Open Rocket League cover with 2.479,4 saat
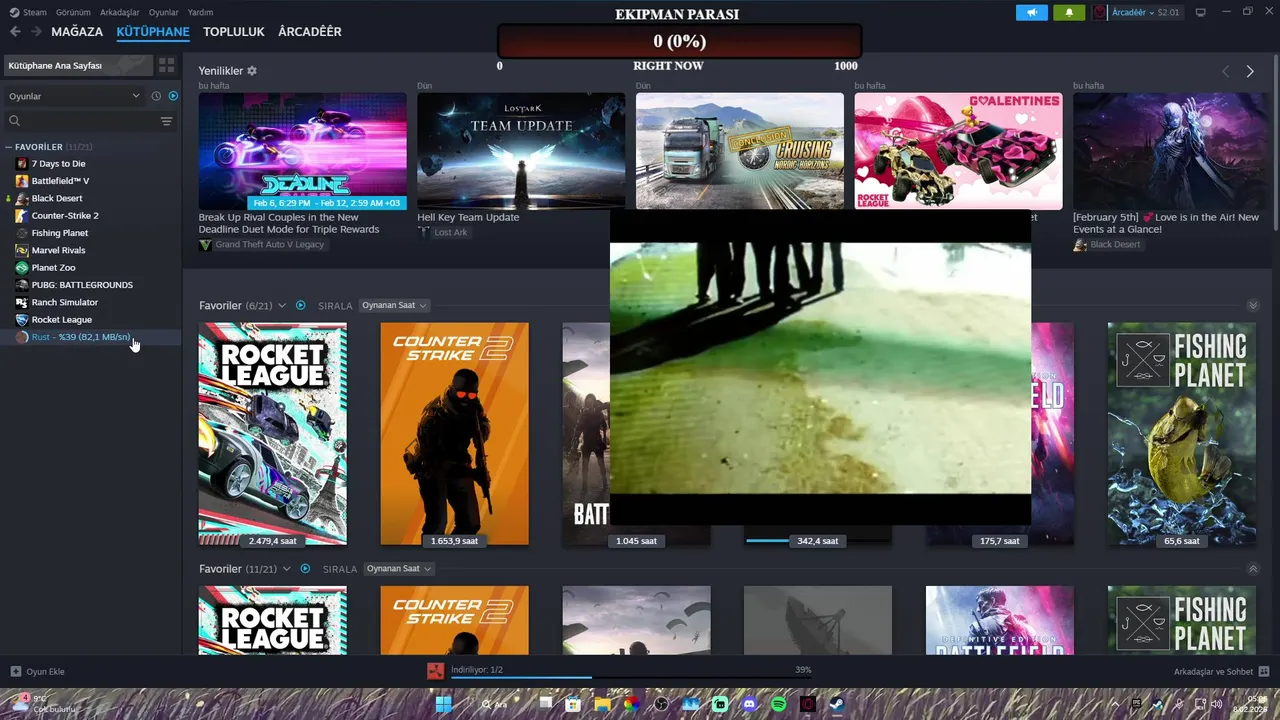The image size is (1280, 720). [273, 434]
